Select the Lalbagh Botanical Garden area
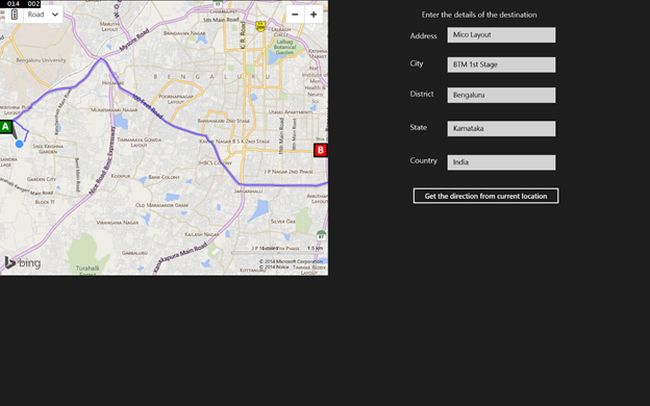This screenshot has height=406, width=650. point(285,47)
